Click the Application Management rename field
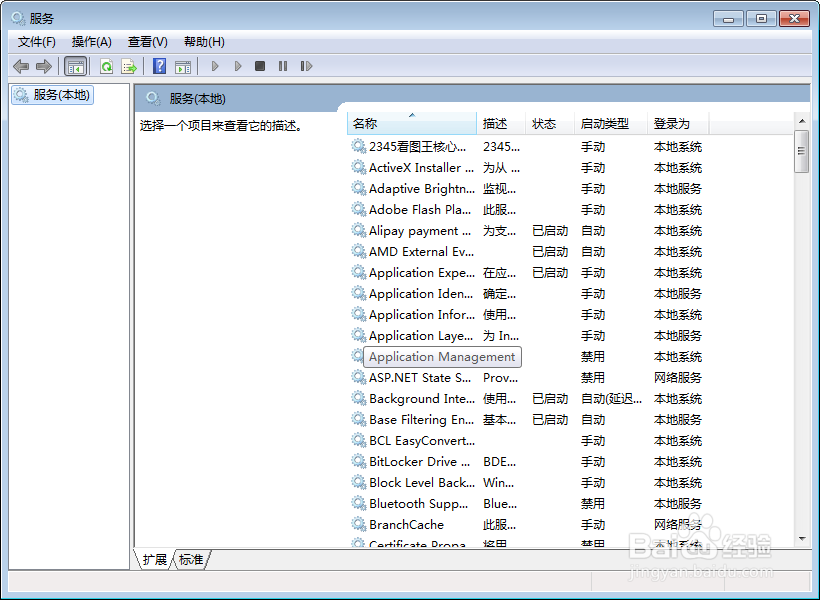820x600 pixels. (441, 356)
